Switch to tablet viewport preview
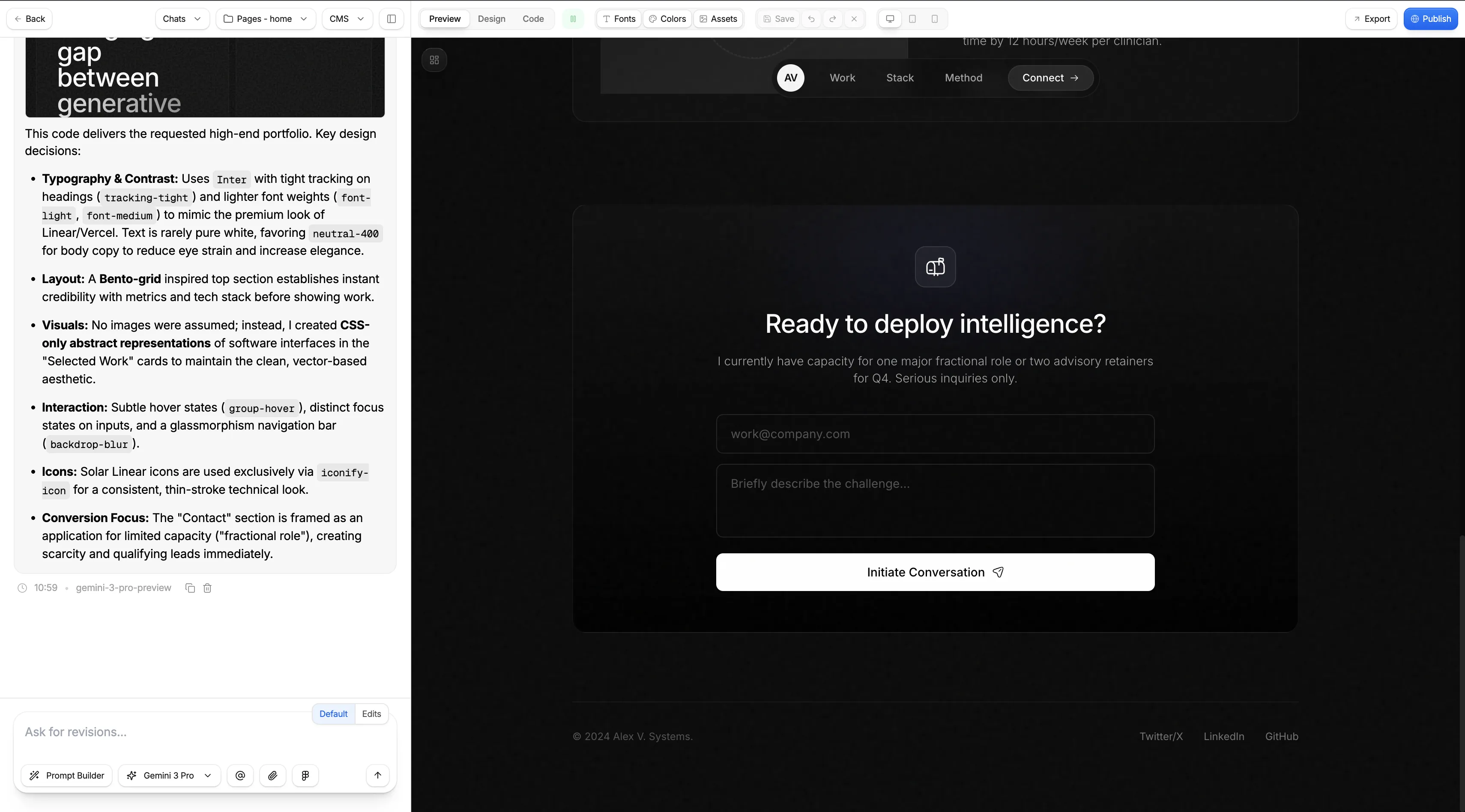Screen dimensions: 1465x812 coord(912,19)
